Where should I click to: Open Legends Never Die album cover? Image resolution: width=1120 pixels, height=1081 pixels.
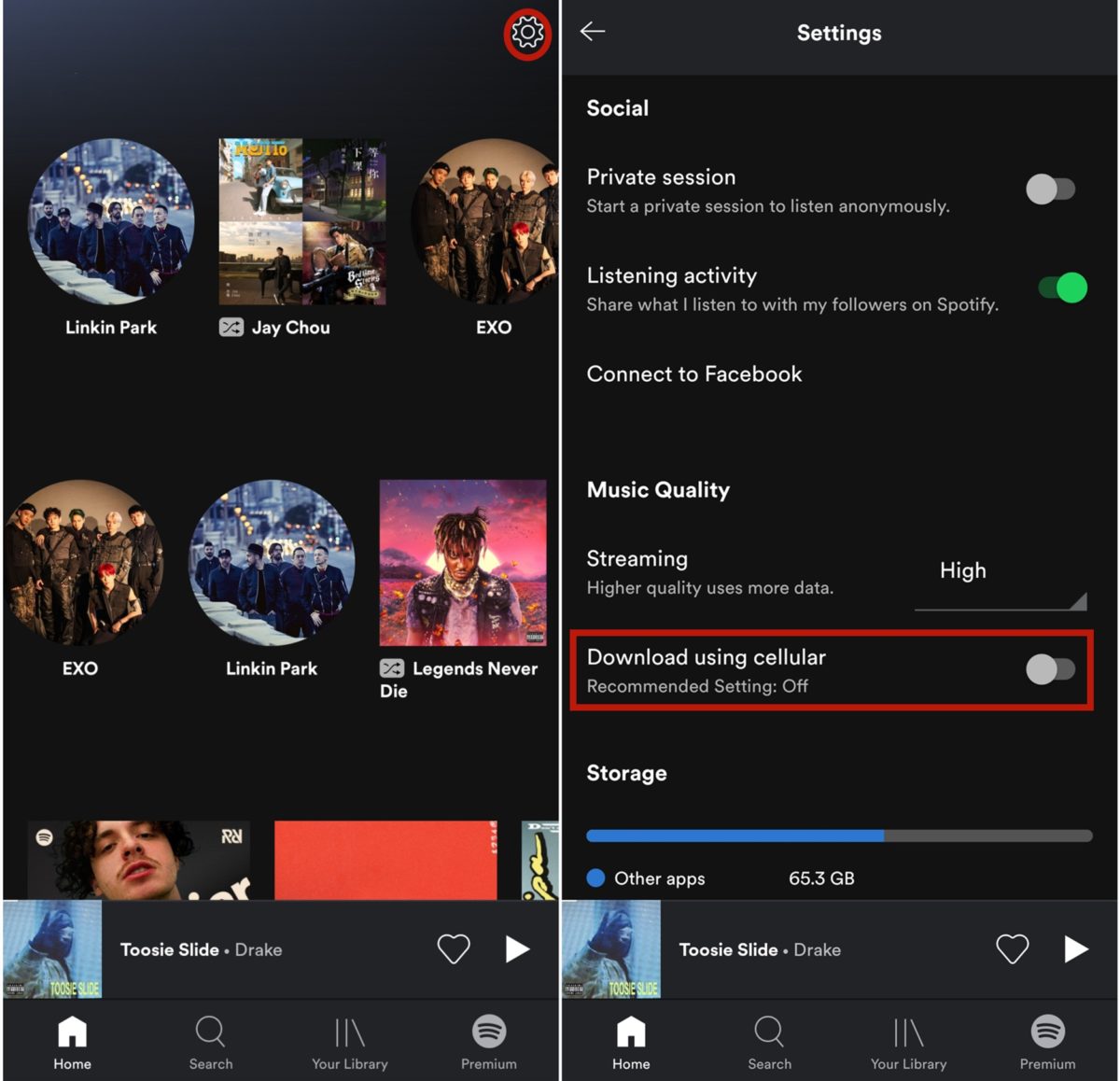coord(463,563)
